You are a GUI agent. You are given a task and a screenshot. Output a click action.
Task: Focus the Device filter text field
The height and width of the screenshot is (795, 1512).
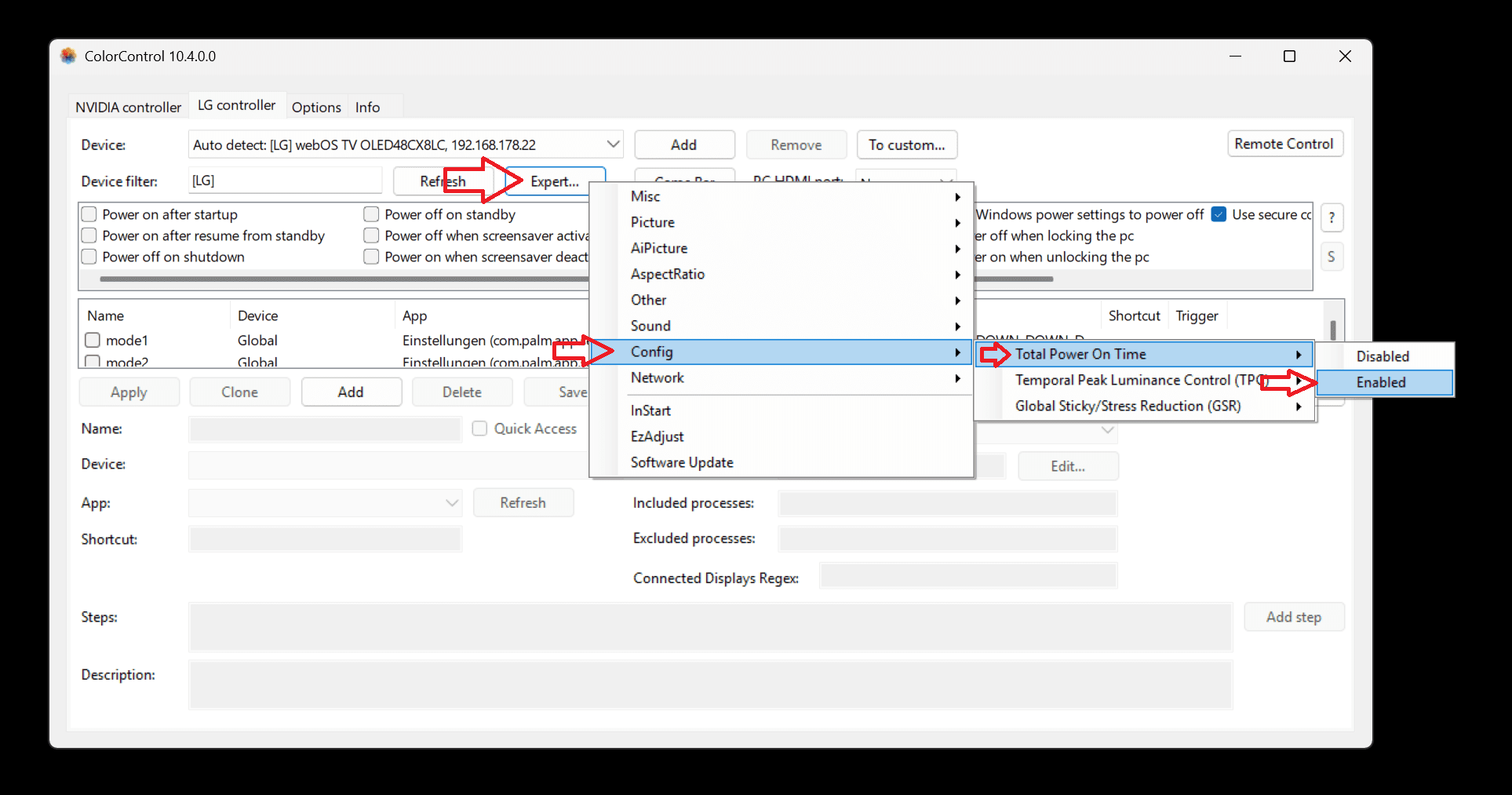(x=286, y=181)
